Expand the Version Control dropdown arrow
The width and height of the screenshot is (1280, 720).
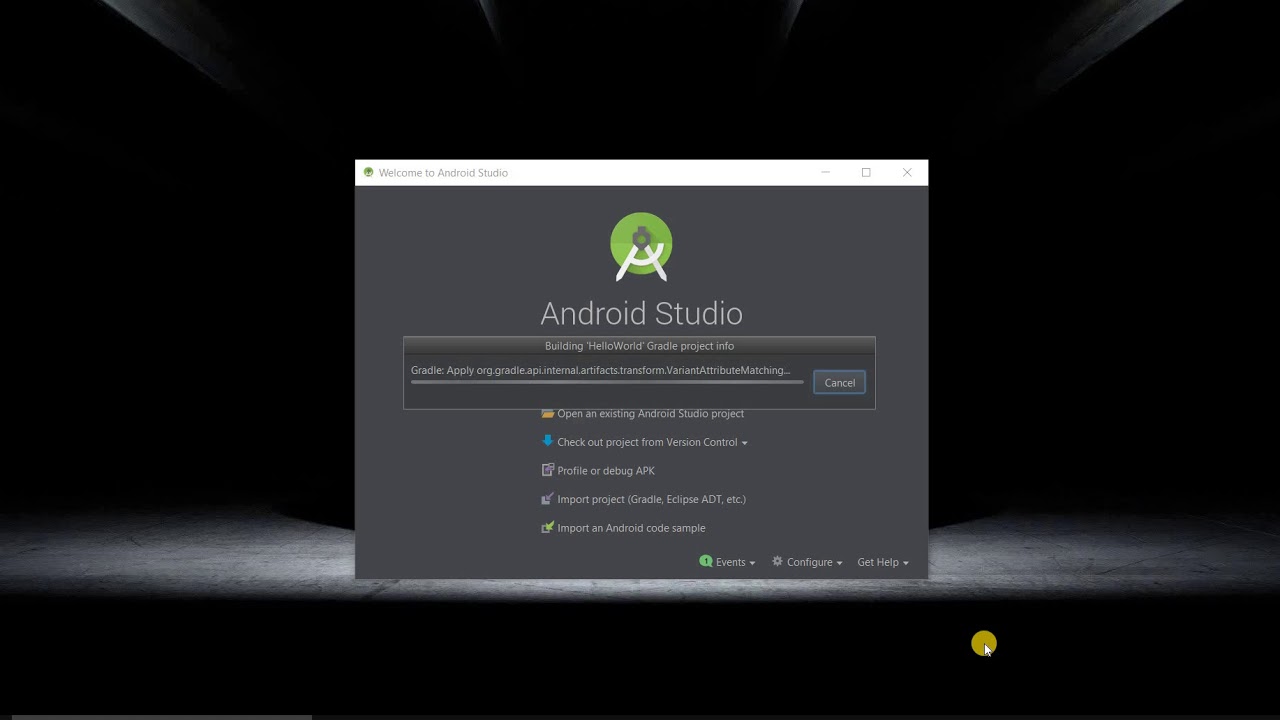tap(744, 443)
